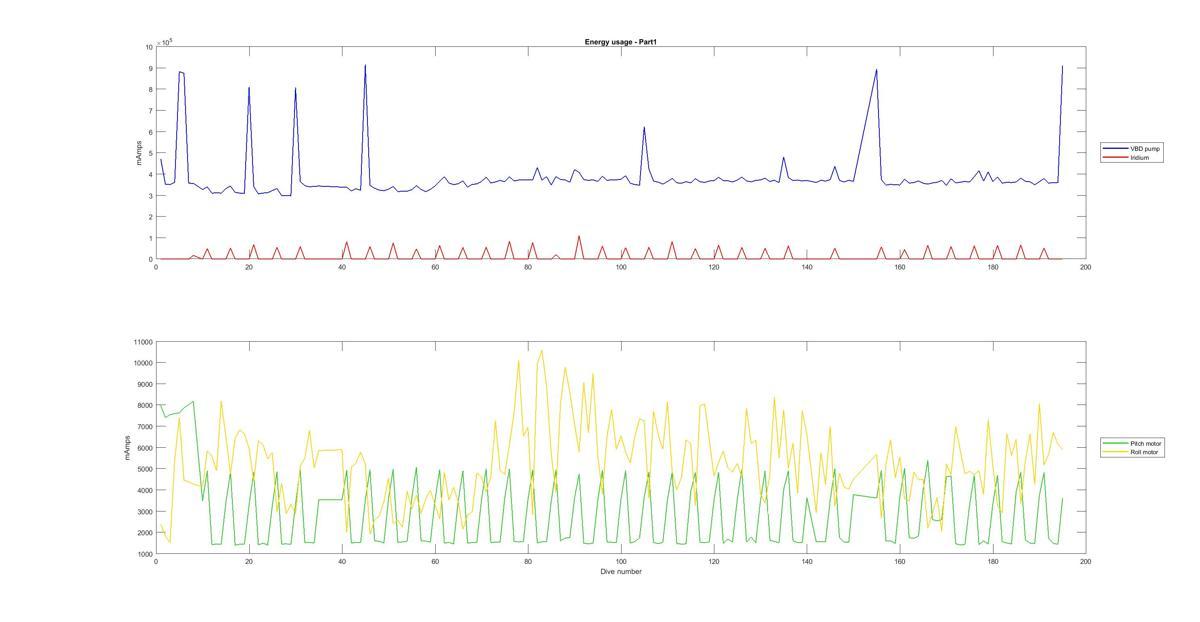Screen dimensions: 1200x622
Task: Click the '10000' y-axis tick label
Action: (141, 364)
